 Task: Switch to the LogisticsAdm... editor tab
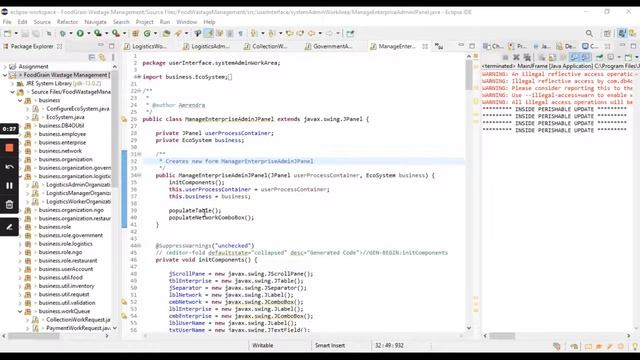point(206,46)
